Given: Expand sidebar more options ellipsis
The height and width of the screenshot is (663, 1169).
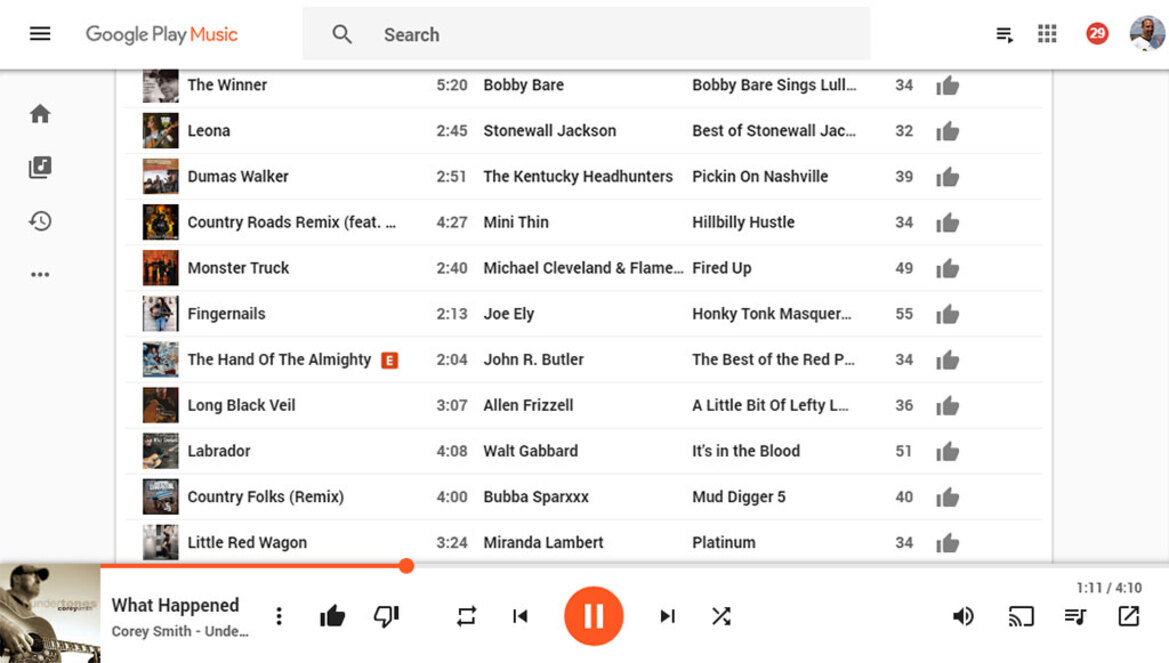Looking at the screenshot, I should coord(40,274).
